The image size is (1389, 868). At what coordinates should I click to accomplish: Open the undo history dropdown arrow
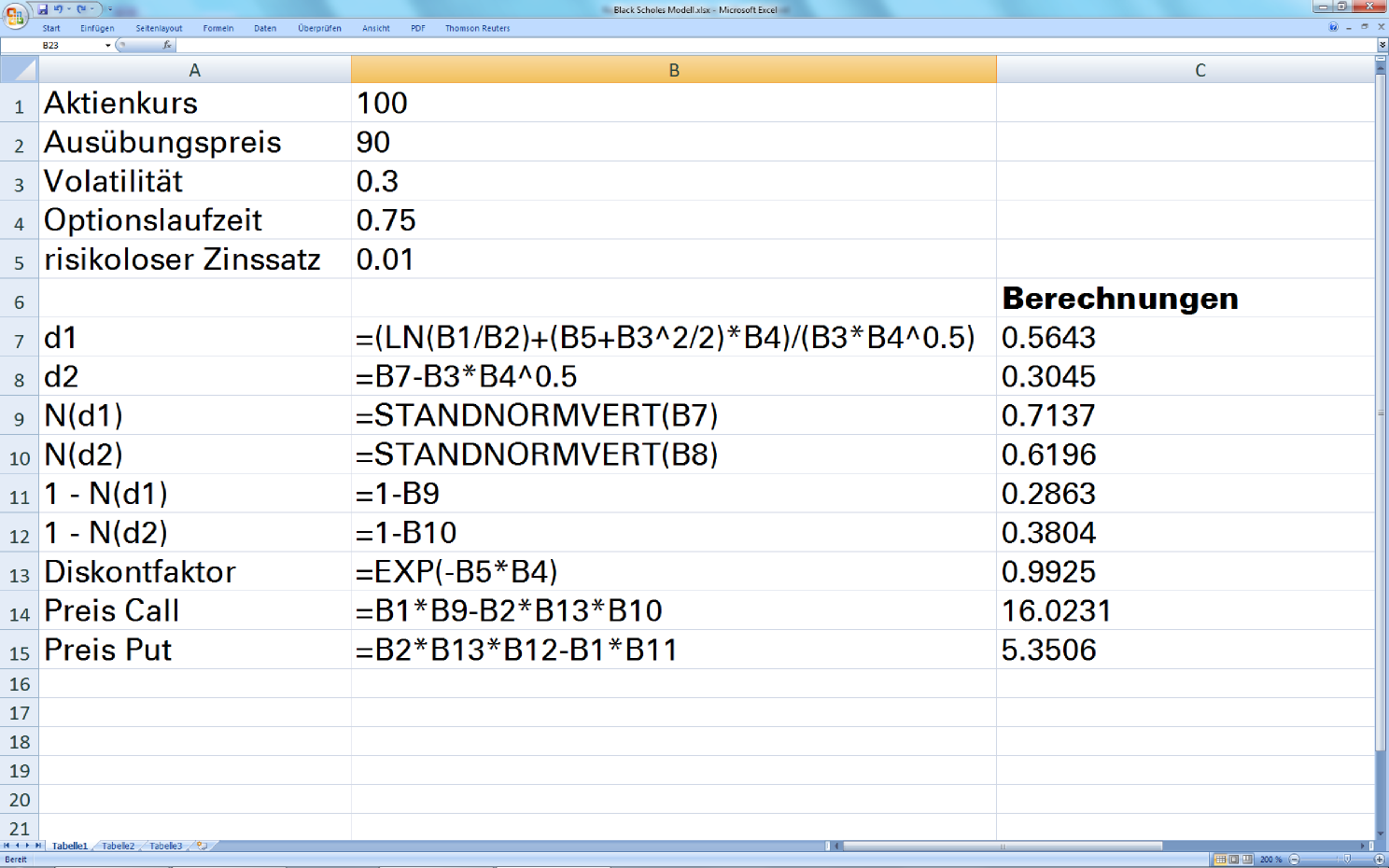(69, 9)
